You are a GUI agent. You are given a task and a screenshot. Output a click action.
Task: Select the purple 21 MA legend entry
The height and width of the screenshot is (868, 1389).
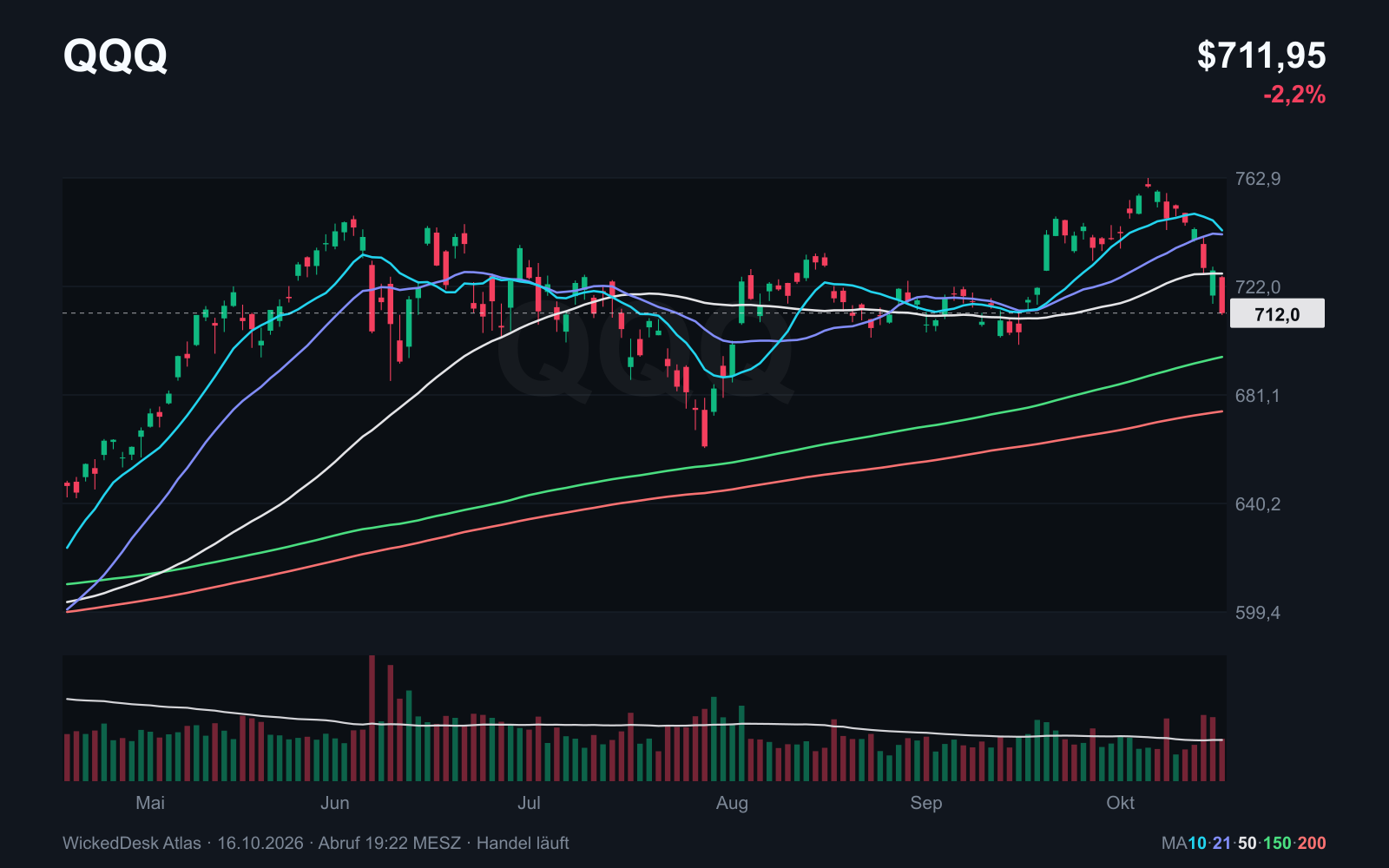pos(1222,843)
